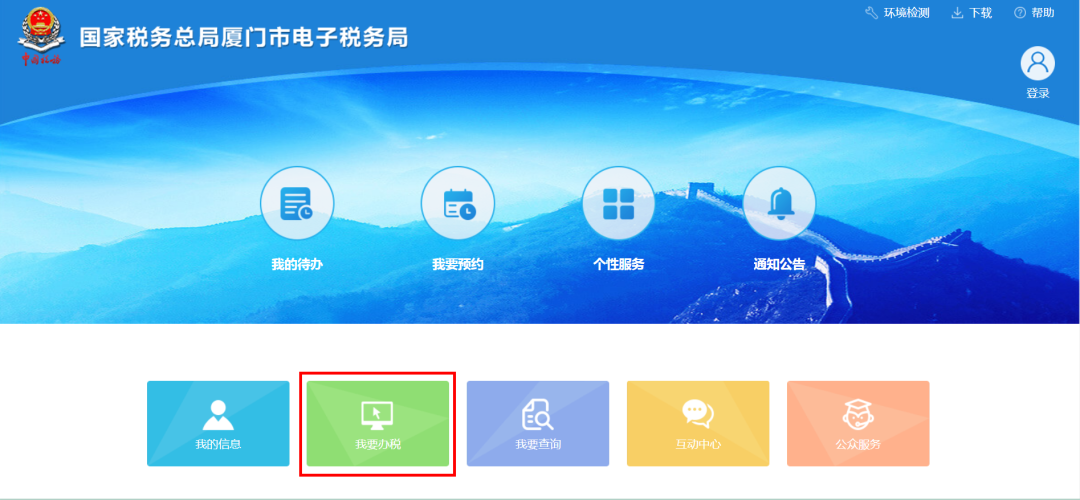The width and height of the screenshot is (1080, 500).
Task: Click the 帮助 text link
Action: pyautogui.click(x=1043, y=13)
